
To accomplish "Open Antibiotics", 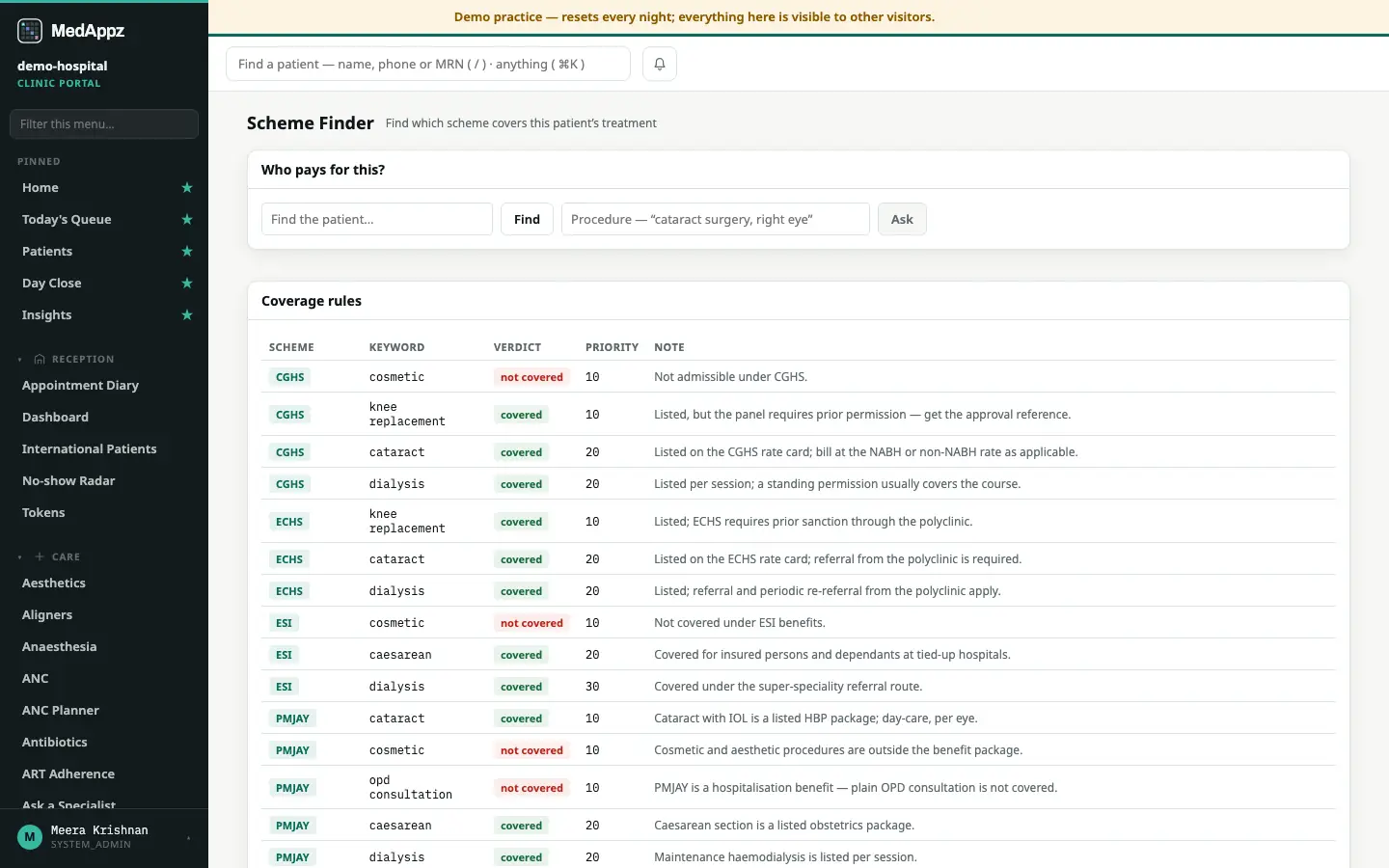I will click(55, 743).
